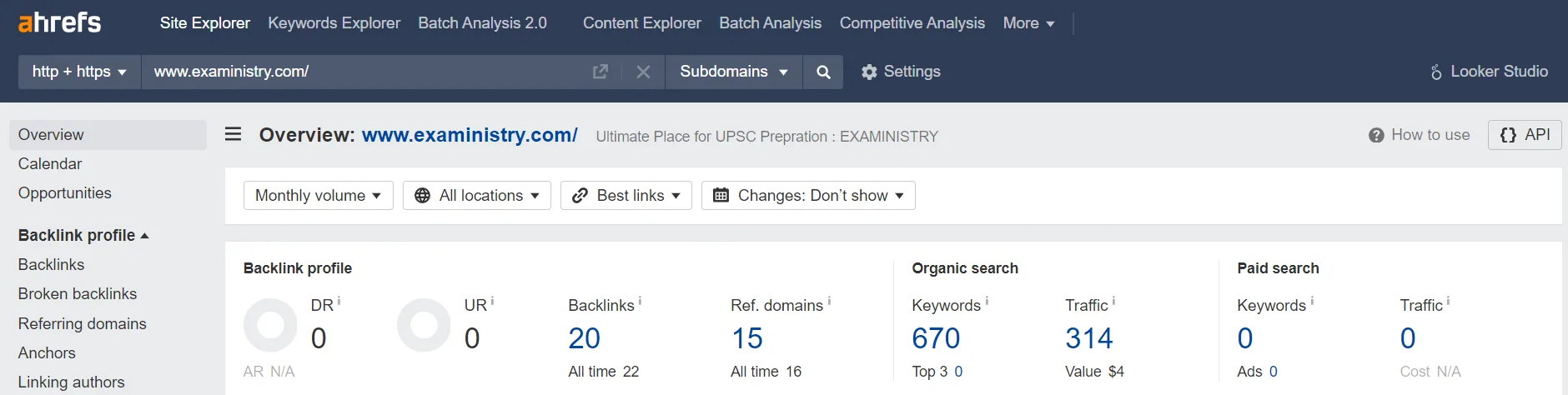Open Monthly volume dropdown
The image size is (1568, 395).
[x=318, y=195]
